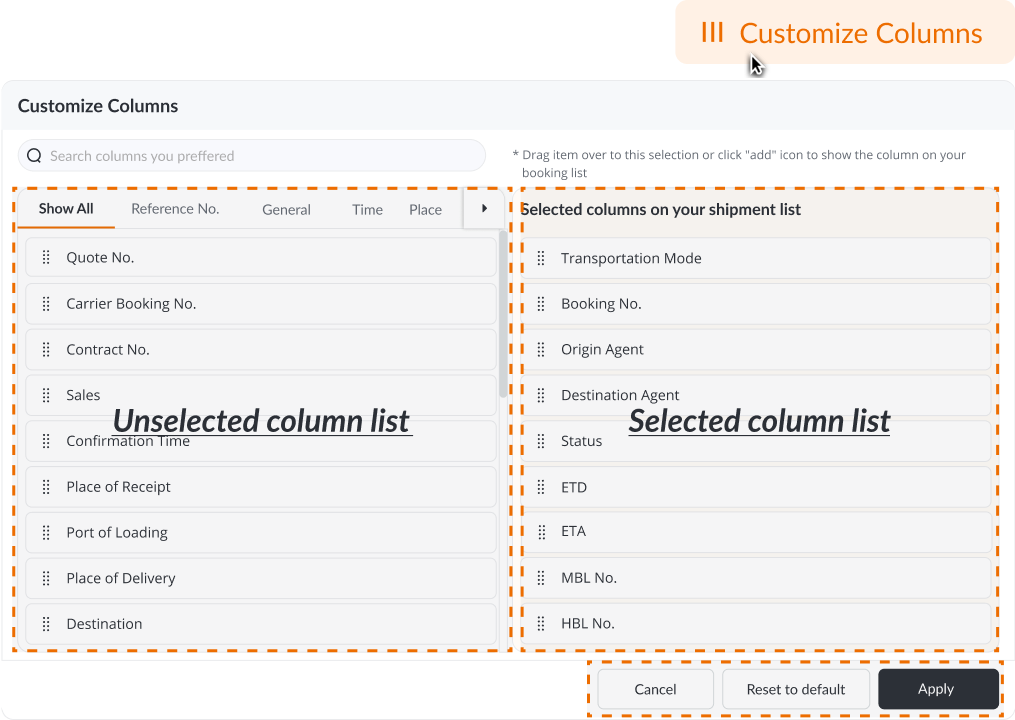Click the drag handle beside HBL No.
Screen dimensions: 1015x720
(541, 624)
